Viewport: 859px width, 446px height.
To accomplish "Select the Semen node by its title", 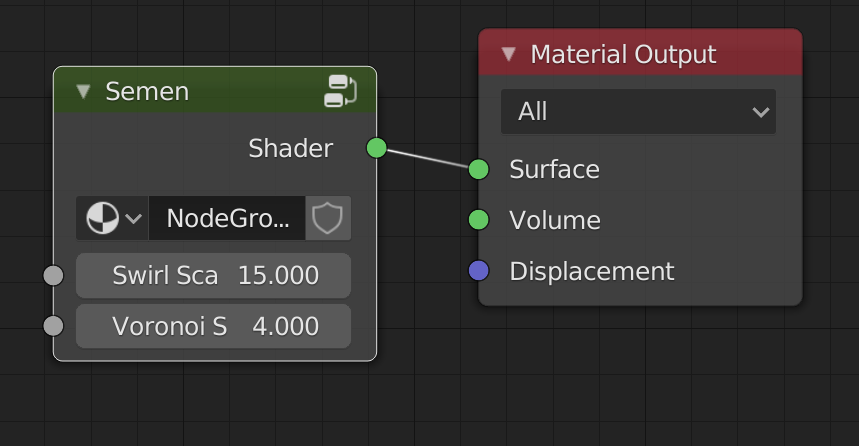I will (x=147, y=92).
